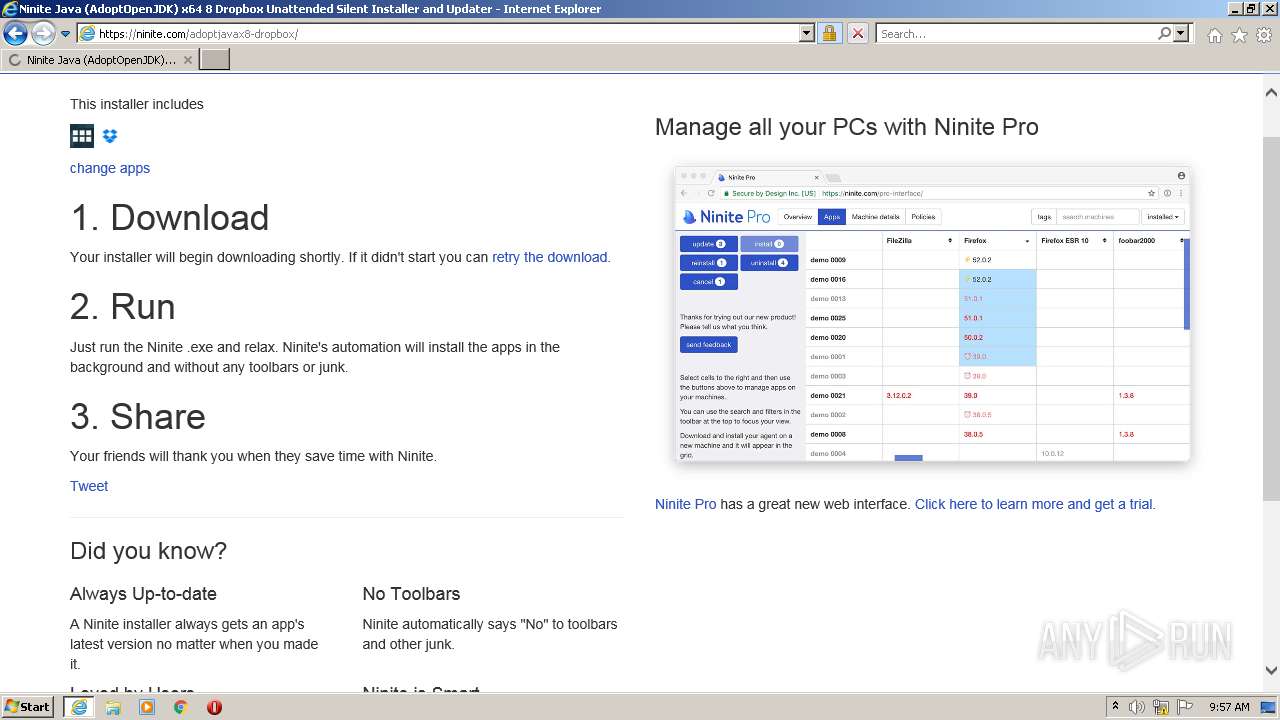Expand the address bar autocomplete dropdown
Viewport: 1280px width, 720px height.
point(807,33)
